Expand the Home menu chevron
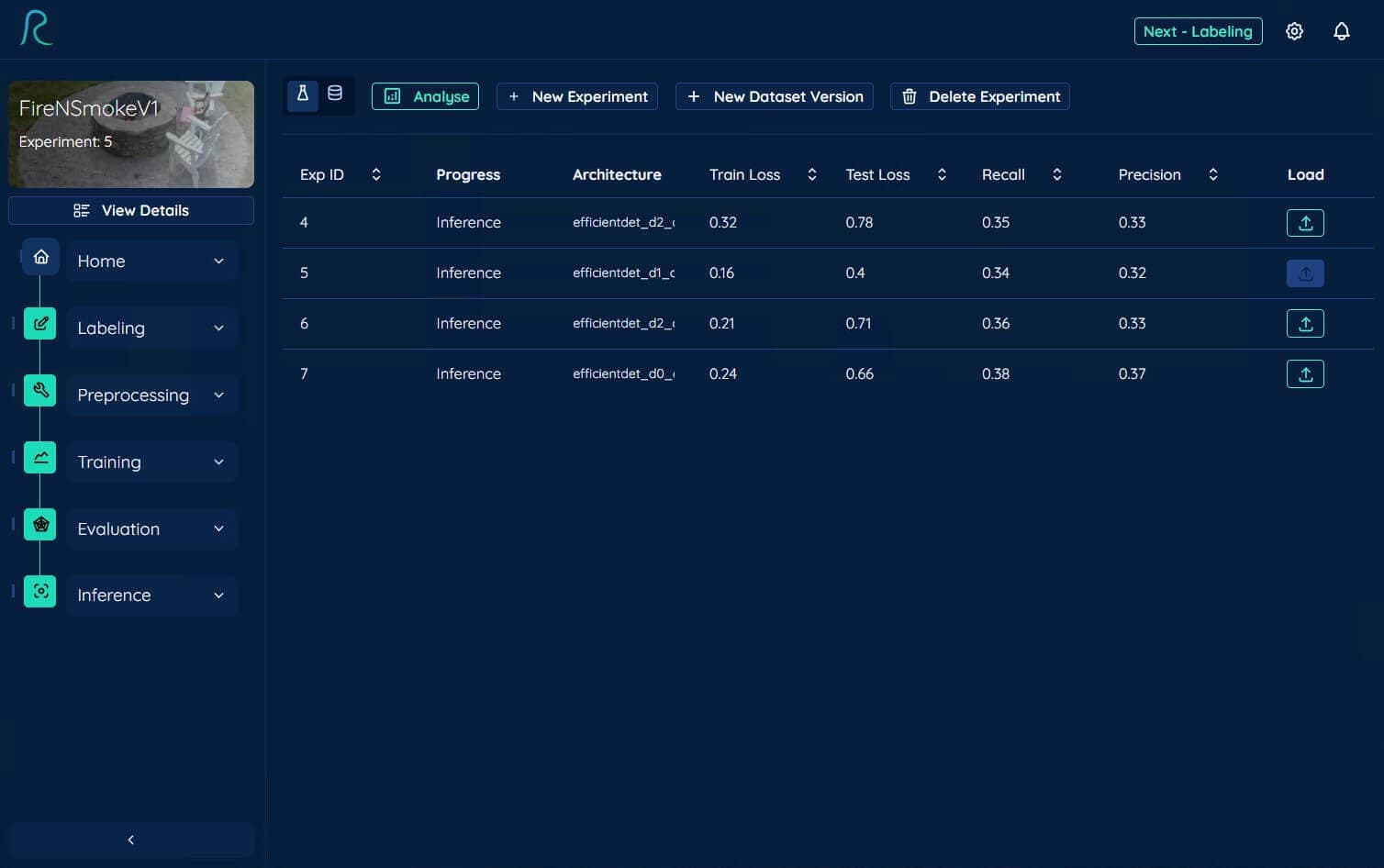This screenshot has width=1384, height=868. (x=218, y=262)
